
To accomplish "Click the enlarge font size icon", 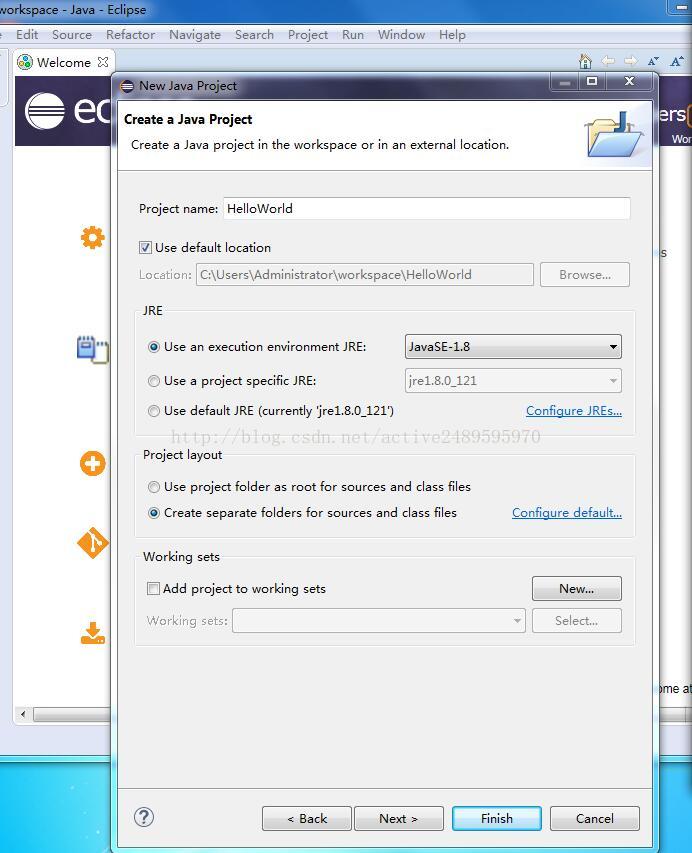I will tap(677, 61).
